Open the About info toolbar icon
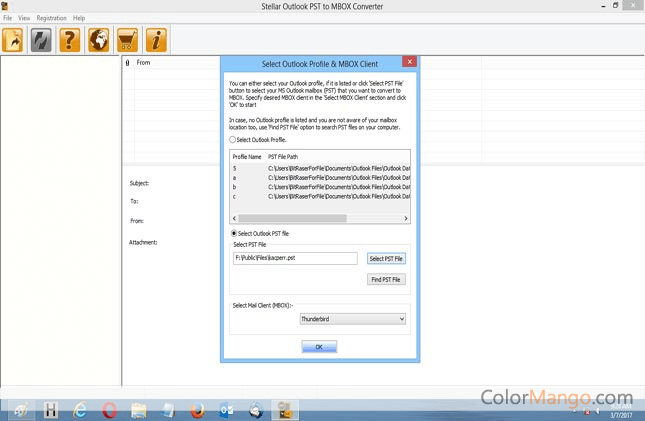Viewport: 645px width, 421px height. tap(156, 40)
